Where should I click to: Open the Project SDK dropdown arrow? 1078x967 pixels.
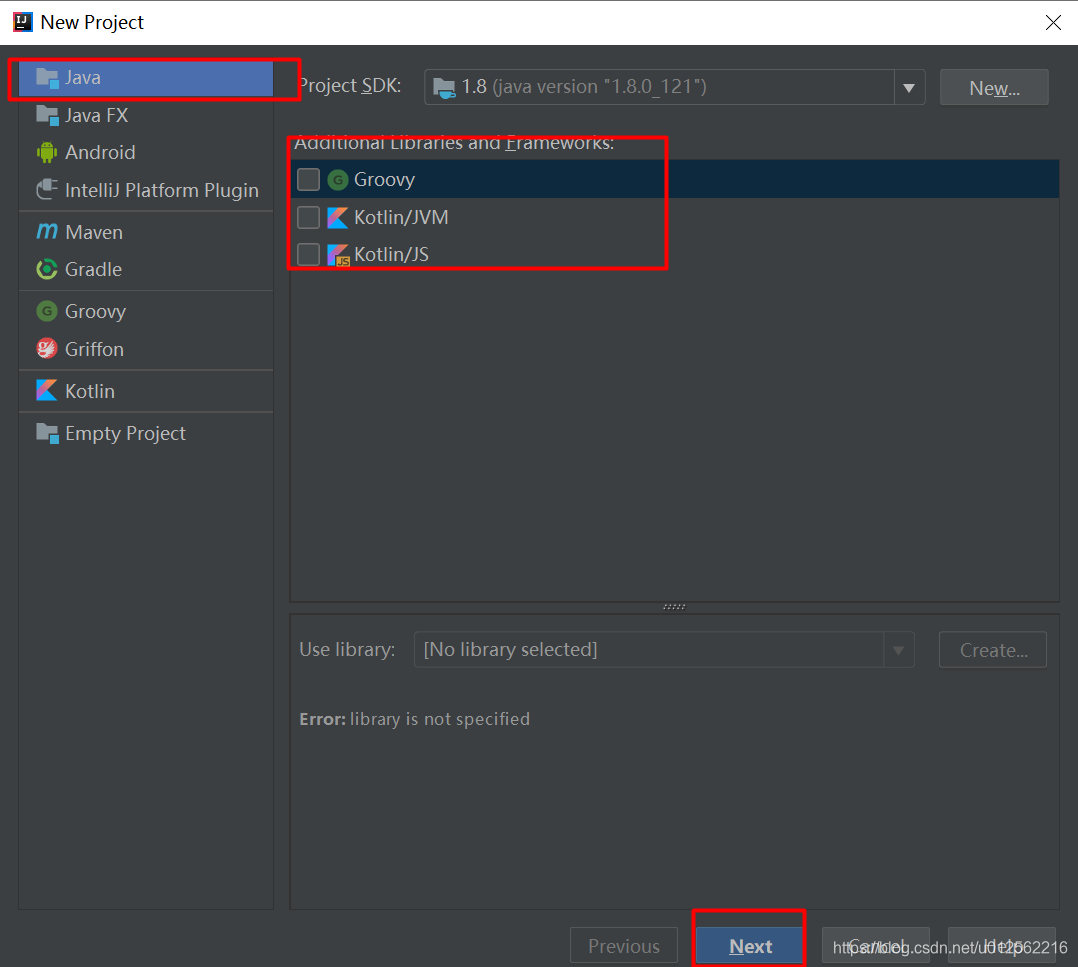click(909, 87)
